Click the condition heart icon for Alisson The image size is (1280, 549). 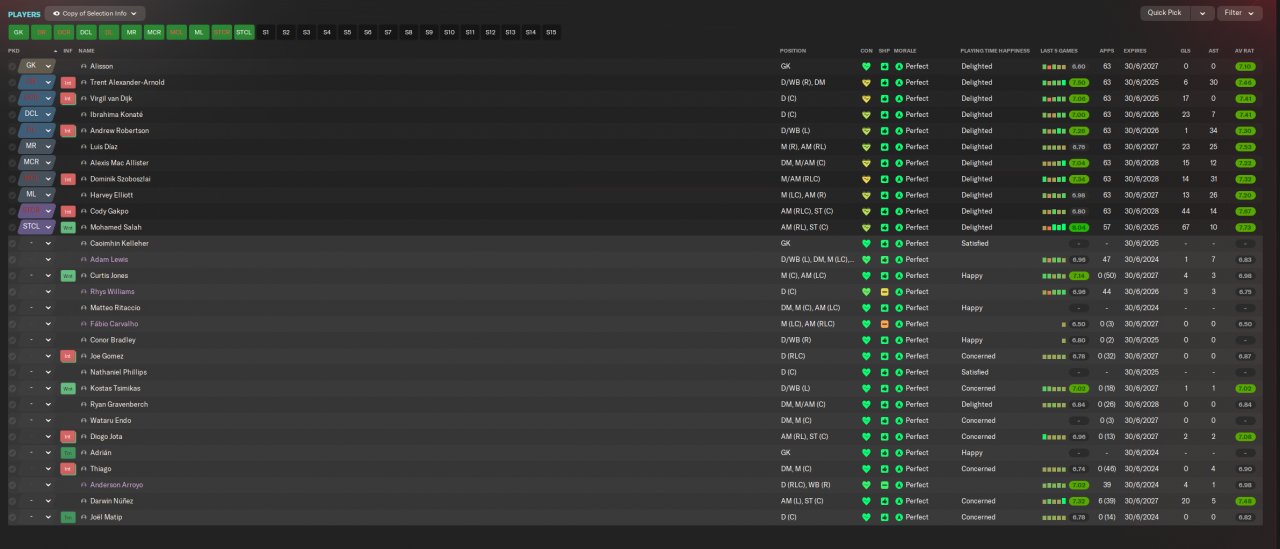click(866, 66)
